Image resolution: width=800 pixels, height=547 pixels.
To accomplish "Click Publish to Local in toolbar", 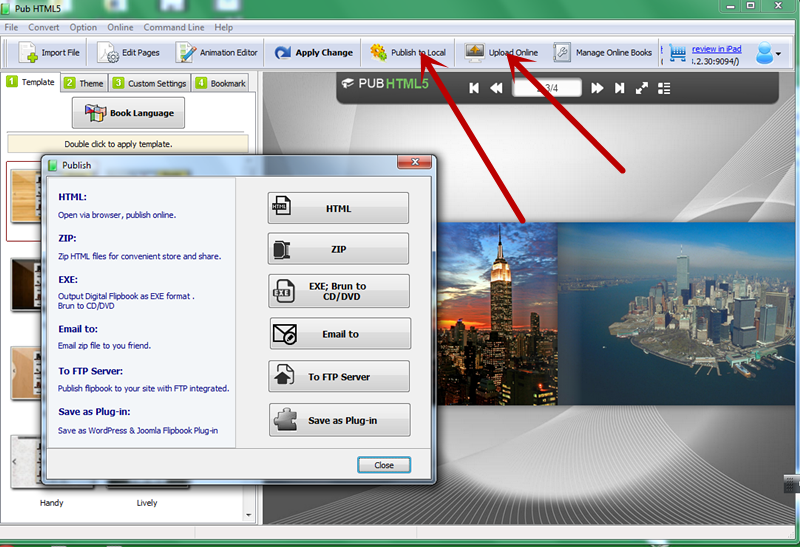I will coord(408,53).
